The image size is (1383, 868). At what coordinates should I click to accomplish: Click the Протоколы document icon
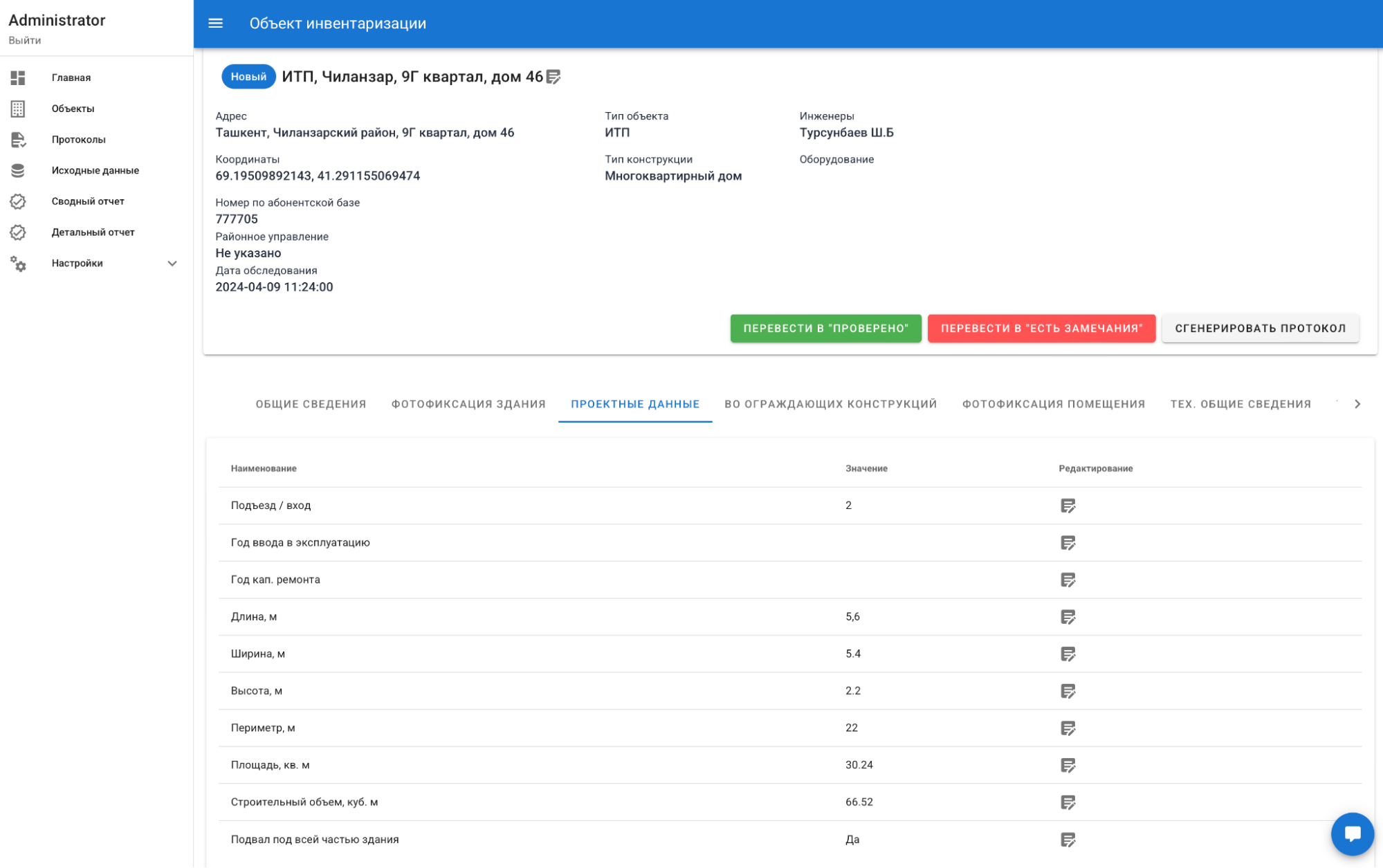[18, 140]
